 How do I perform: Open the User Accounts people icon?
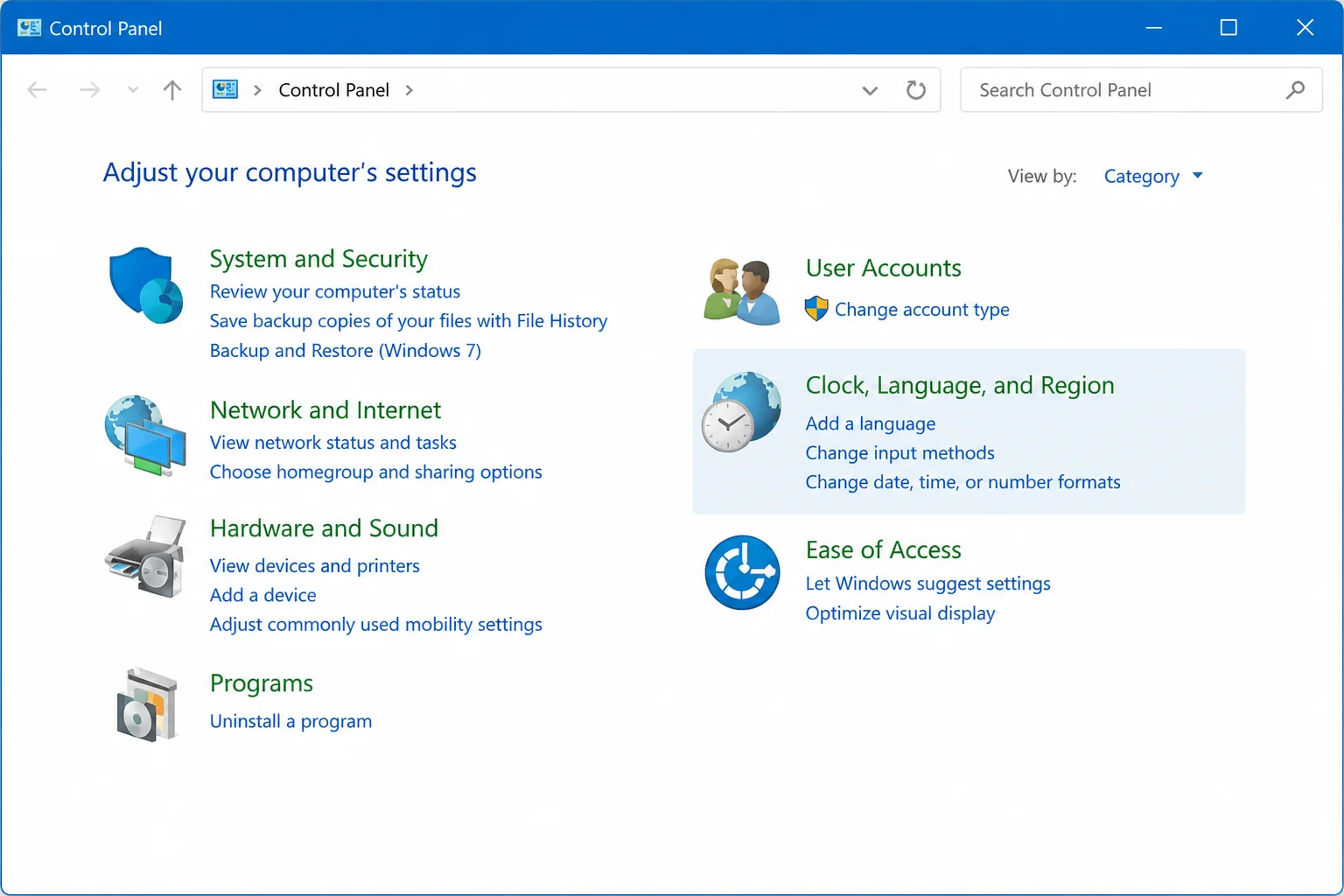742,291
